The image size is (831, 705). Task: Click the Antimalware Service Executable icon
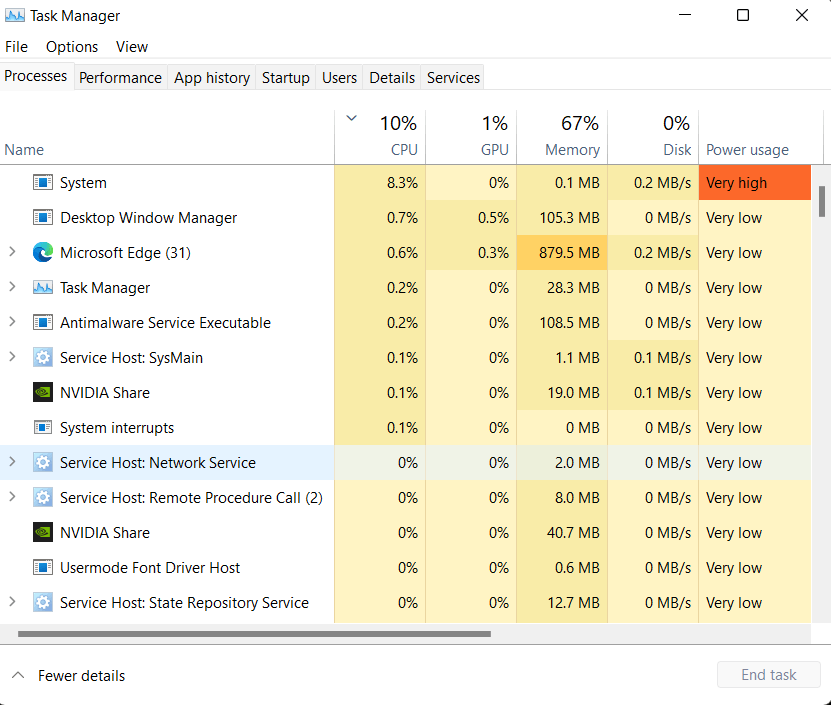click(x=43, y=322)
